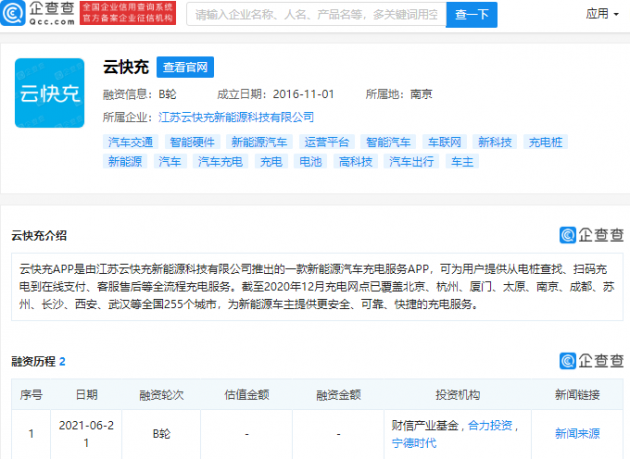This screenshot has height=459, width=630.
Task: Click the red official credit agency banner
Action: point(128,13)
